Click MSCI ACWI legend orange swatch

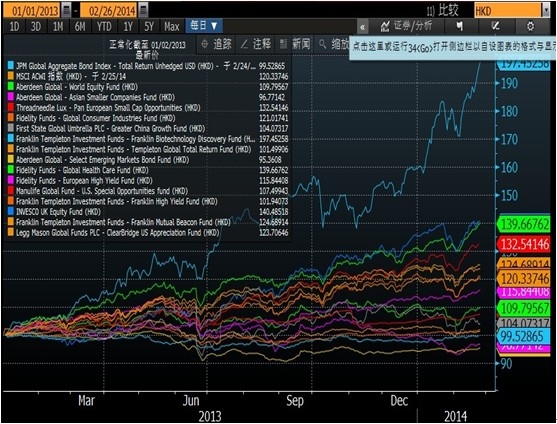[x=11, y=76]
